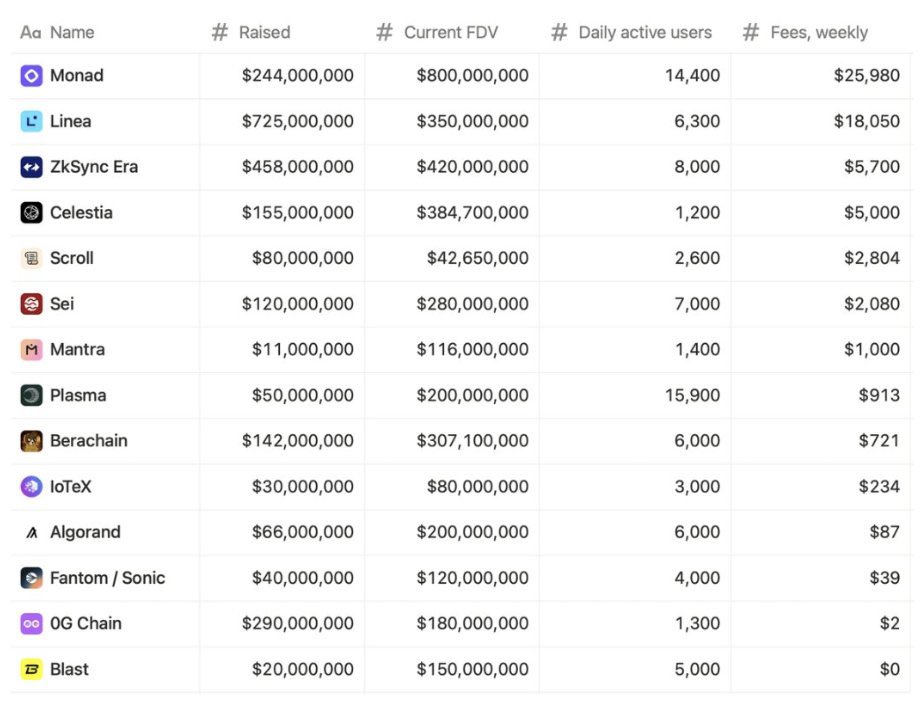This screenshot has width=924, height=704.
Task: Select the Algorand row name
Action: point(85,532)
